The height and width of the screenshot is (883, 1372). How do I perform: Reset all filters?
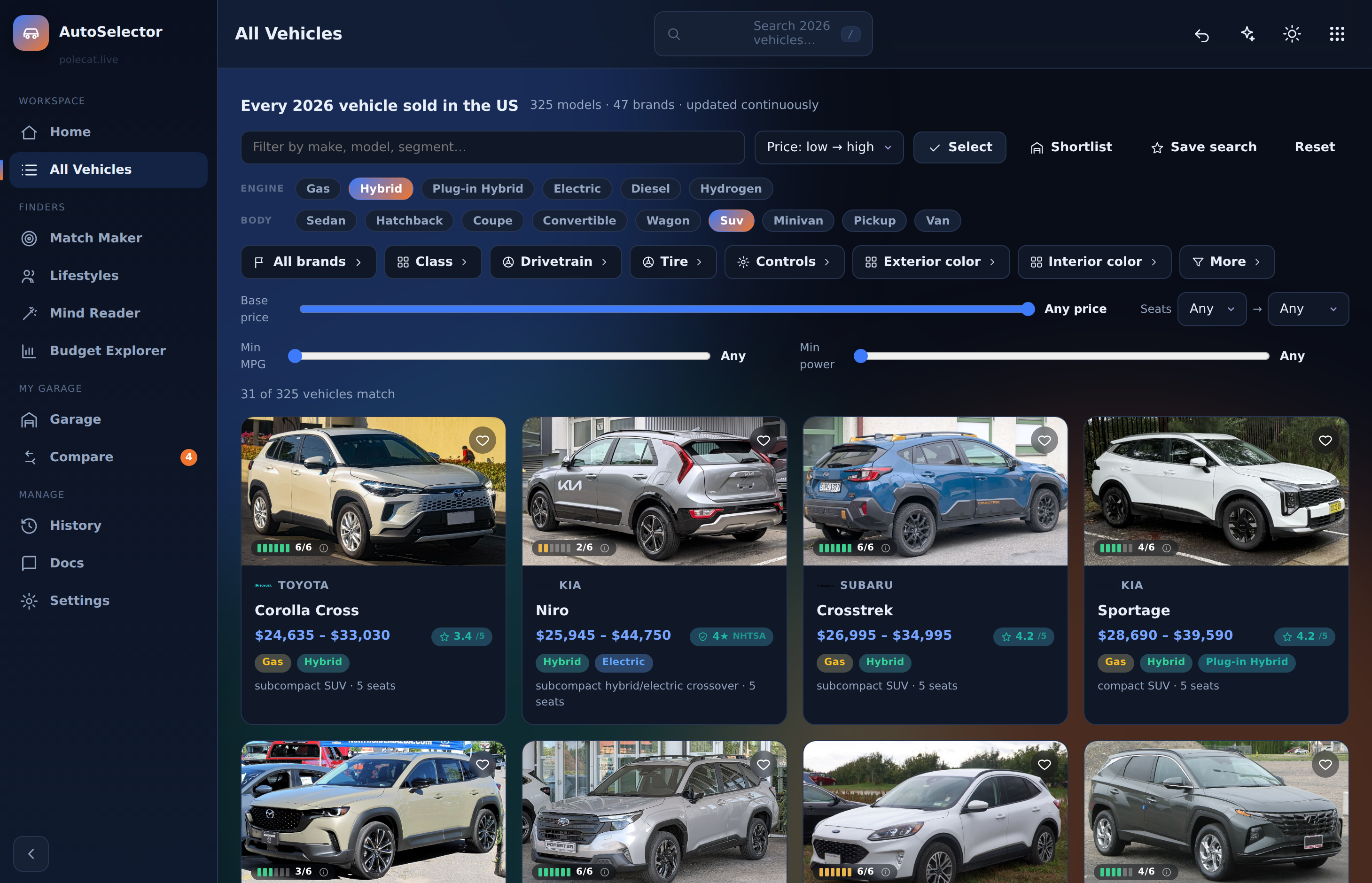(1315, 147)
